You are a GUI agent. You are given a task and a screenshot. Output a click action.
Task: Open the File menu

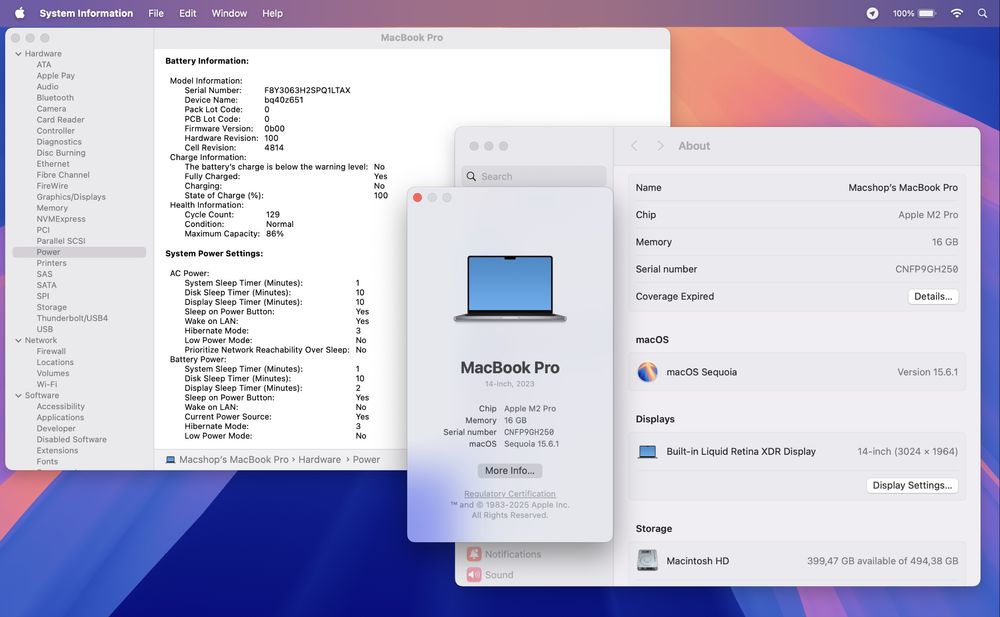156,13
